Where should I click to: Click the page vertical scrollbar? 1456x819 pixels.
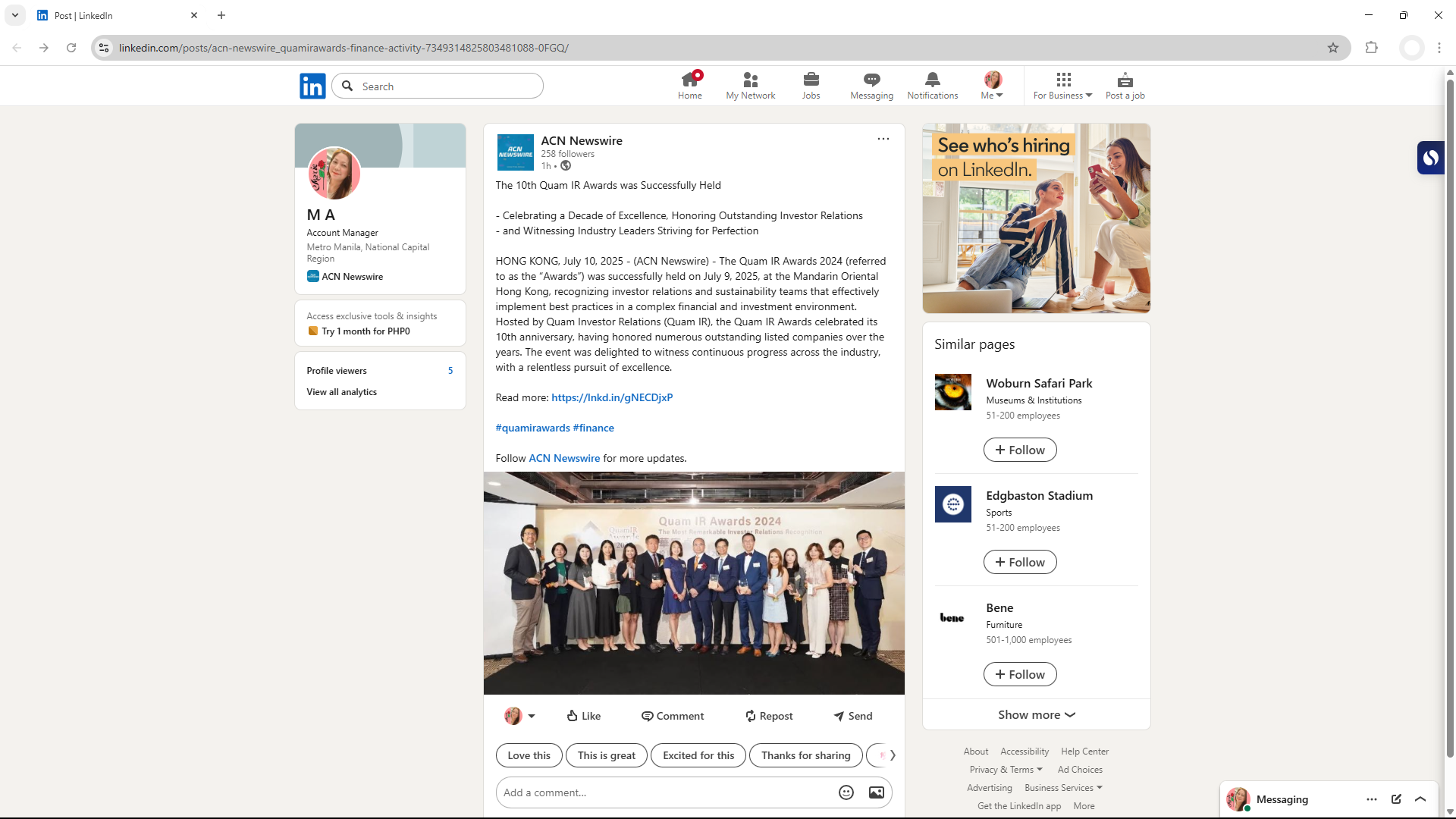click(x=1450, y=417)
